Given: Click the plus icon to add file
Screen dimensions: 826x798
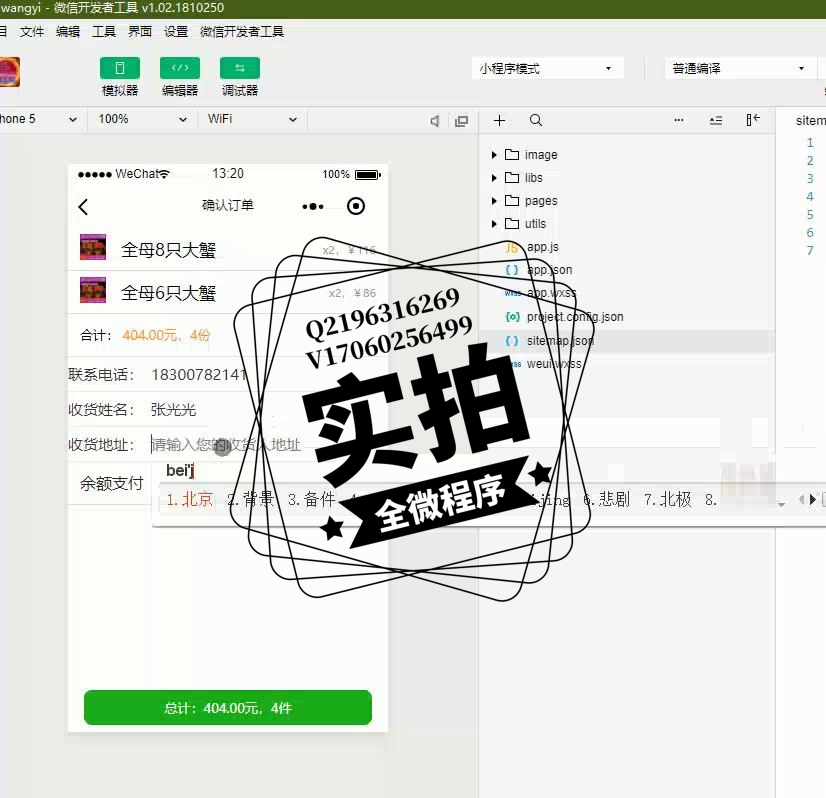Looking at the screenshot, I should (499, 121).
